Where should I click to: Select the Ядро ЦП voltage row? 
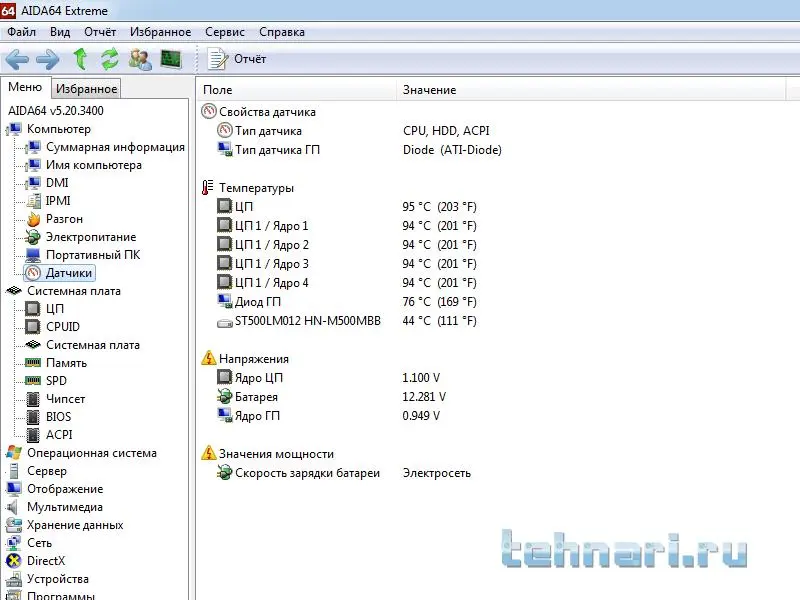point(329,378)
